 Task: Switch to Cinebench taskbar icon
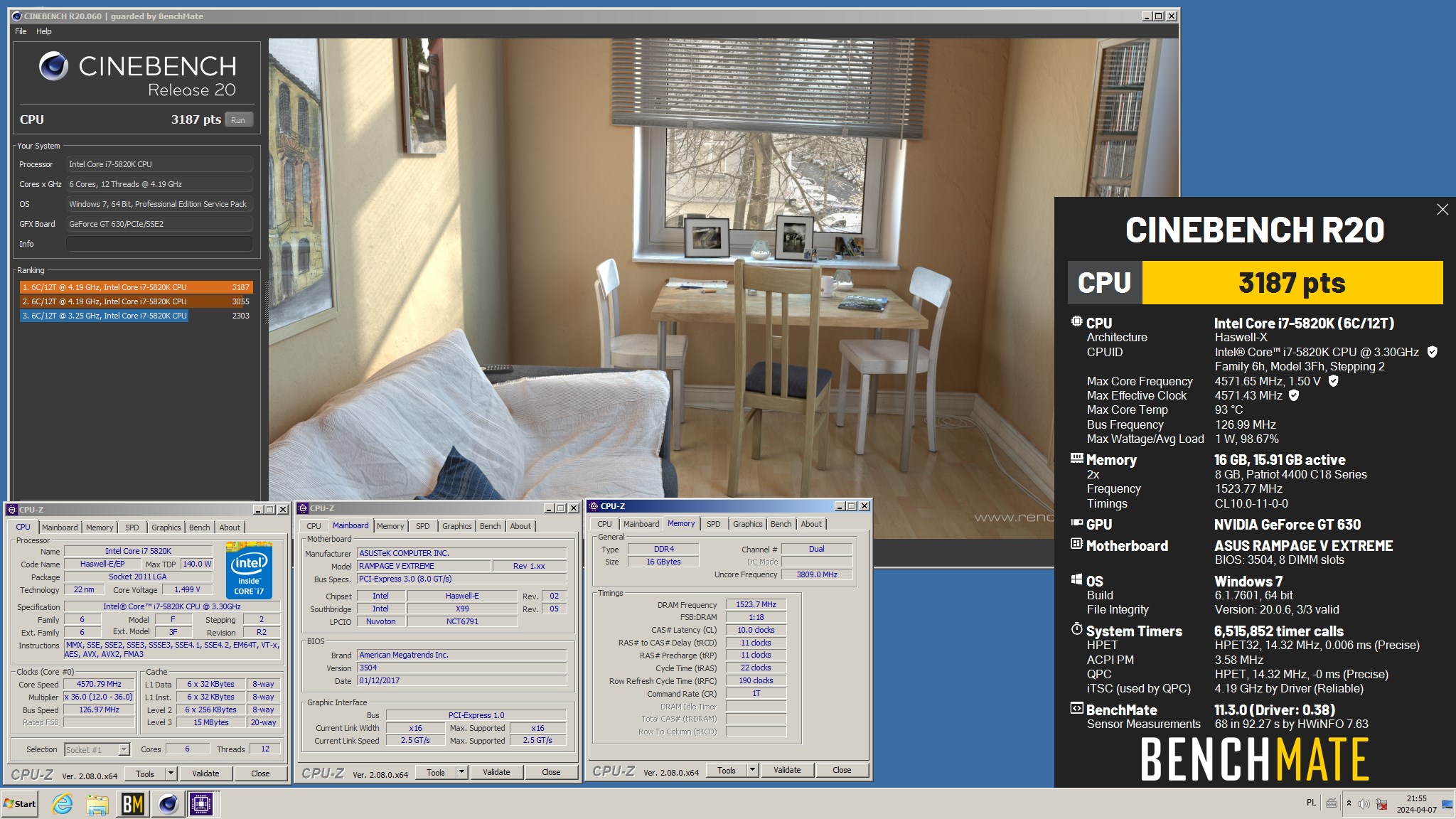[x=168, y=804]
